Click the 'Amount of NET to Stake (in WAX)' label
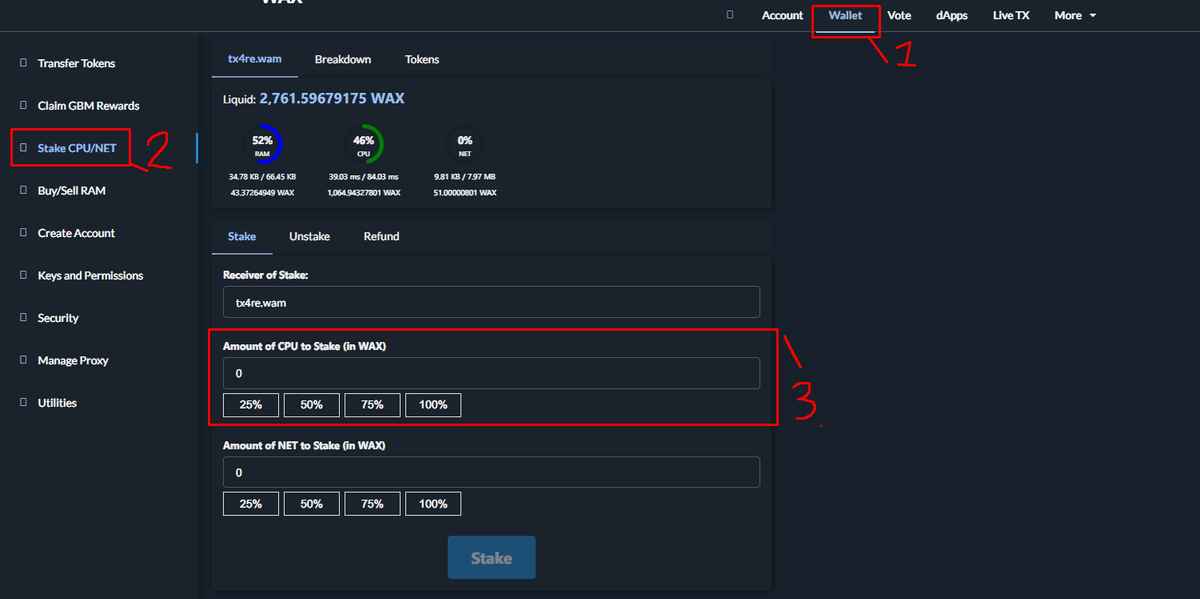Screen dimensions: 1200x599 [x=304, y=445]
